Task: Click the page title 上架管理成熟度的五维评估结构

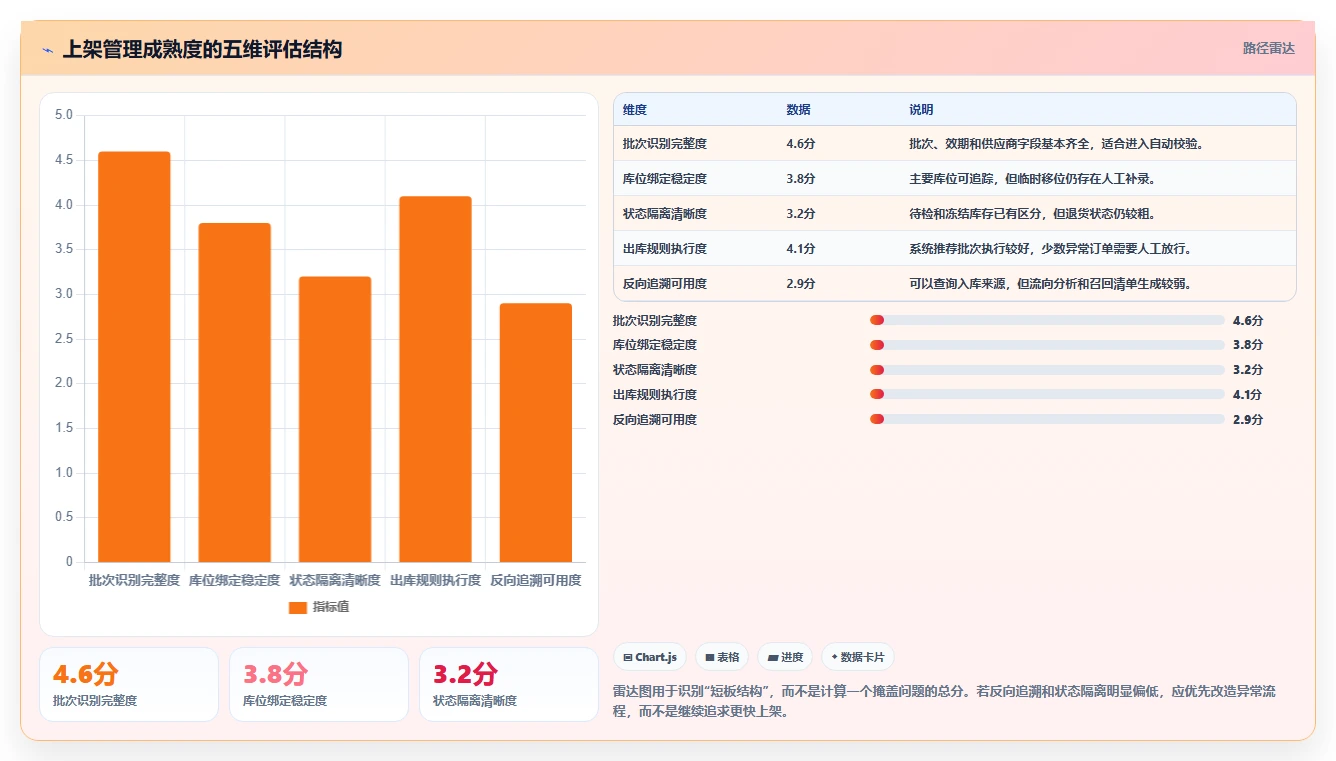Action: pos(202,49)
